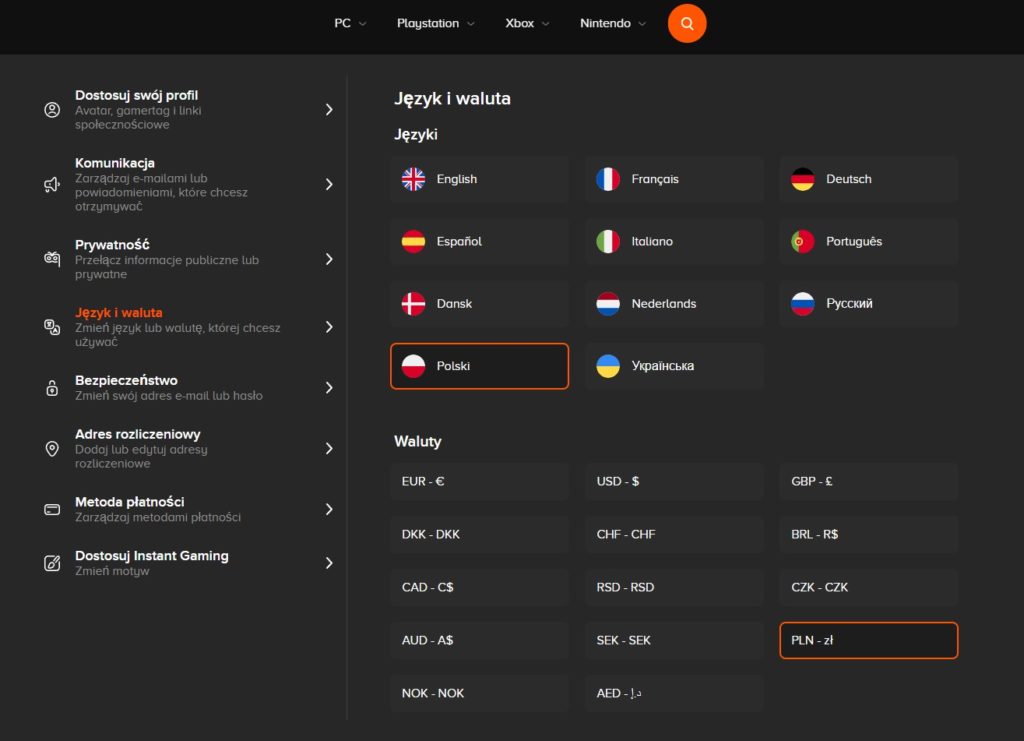Select English as the language
Screen dimensions: 1024x741
(x=479, y=179)
